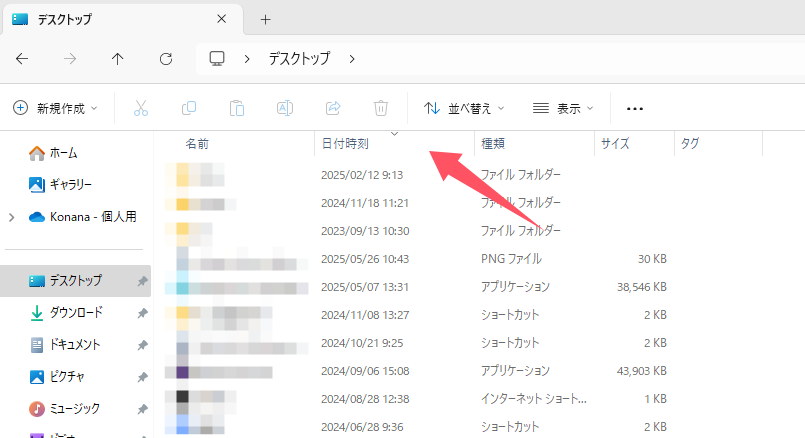Viewport: 805px width, 438px height.
Task: Click the Rename icon in toolbar
Action: [x=285, y=108]
